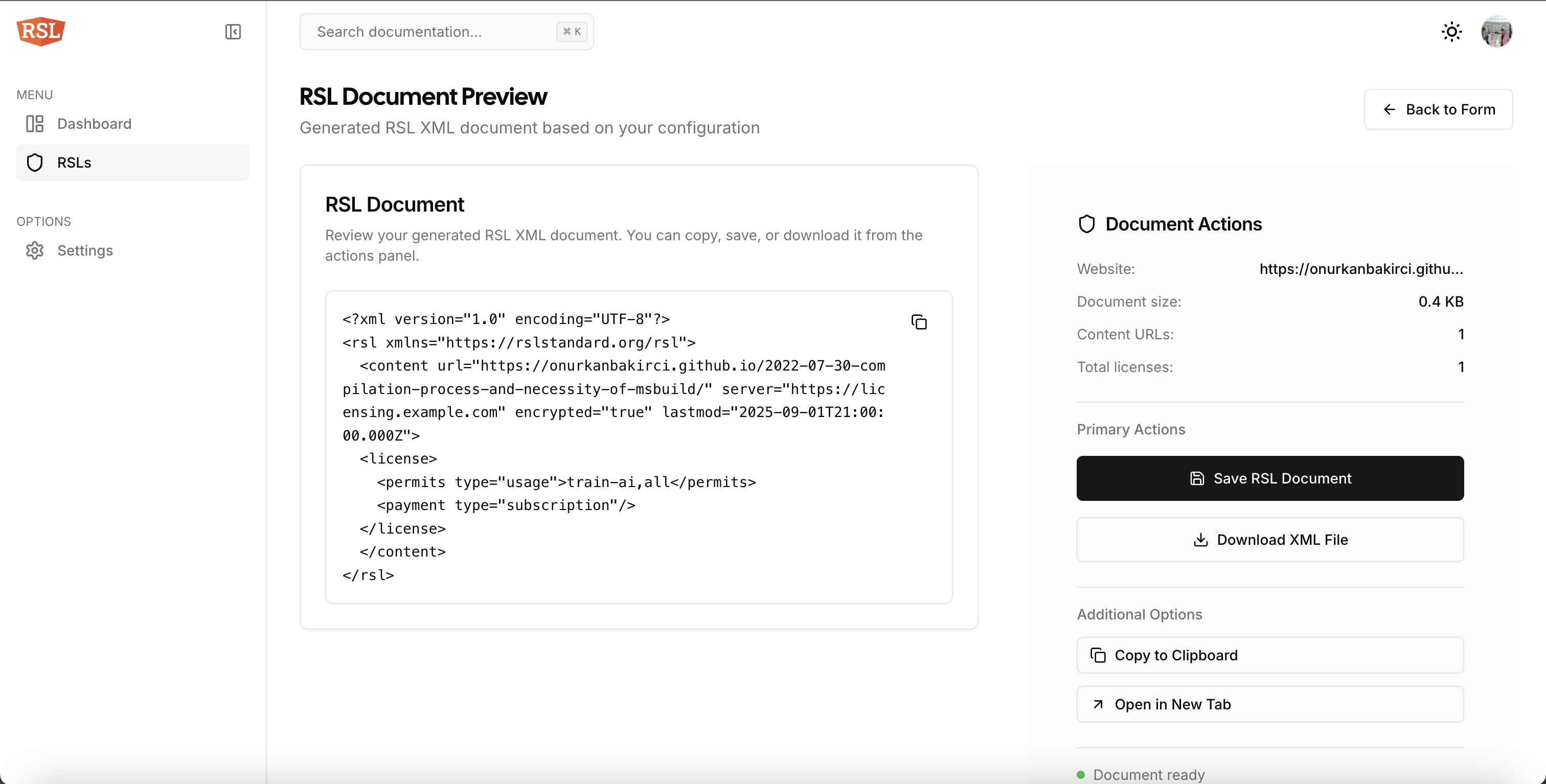Click the payment type subscription line

506,505
